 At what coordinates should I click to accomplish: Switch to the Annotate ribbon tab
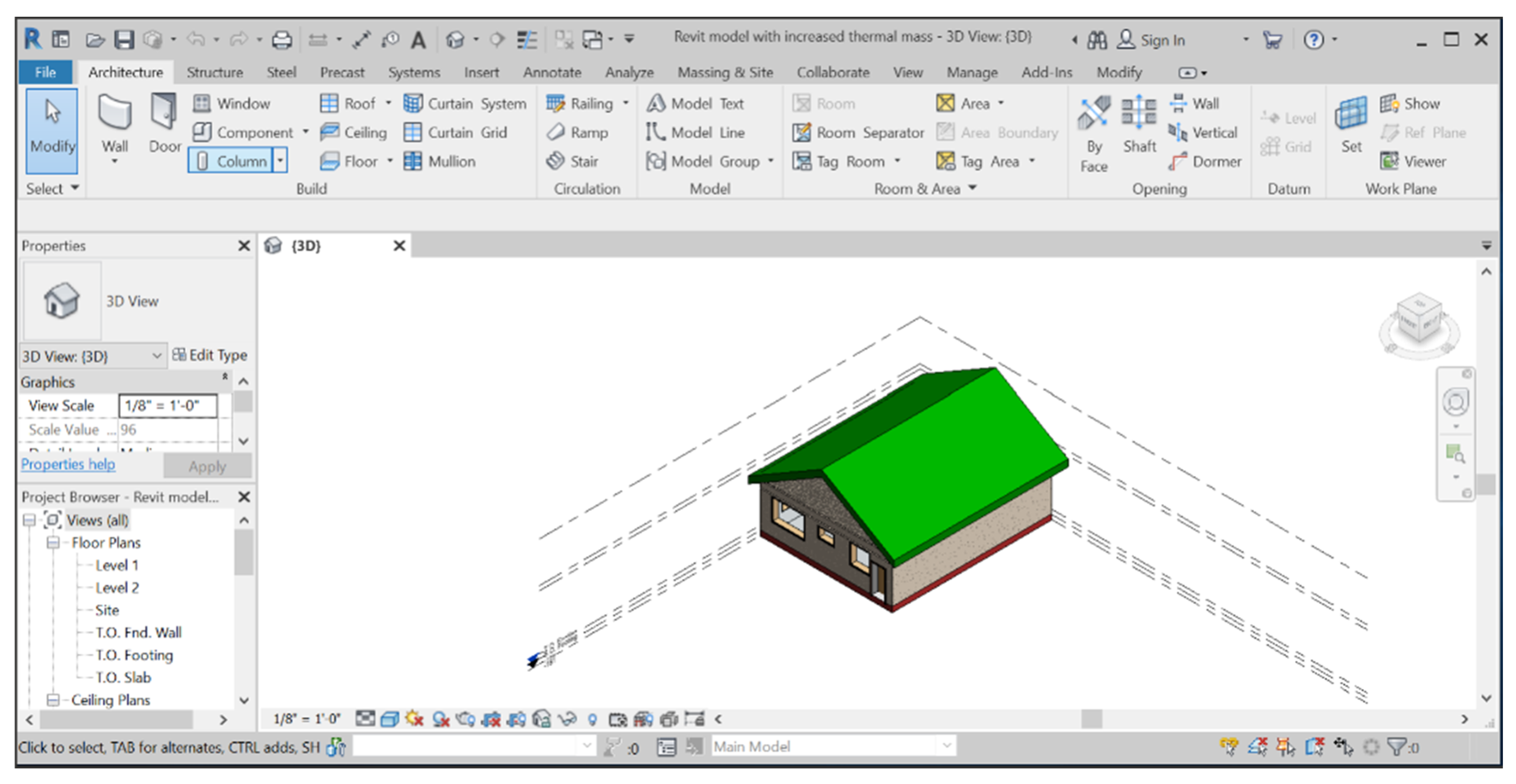point(551,73)
